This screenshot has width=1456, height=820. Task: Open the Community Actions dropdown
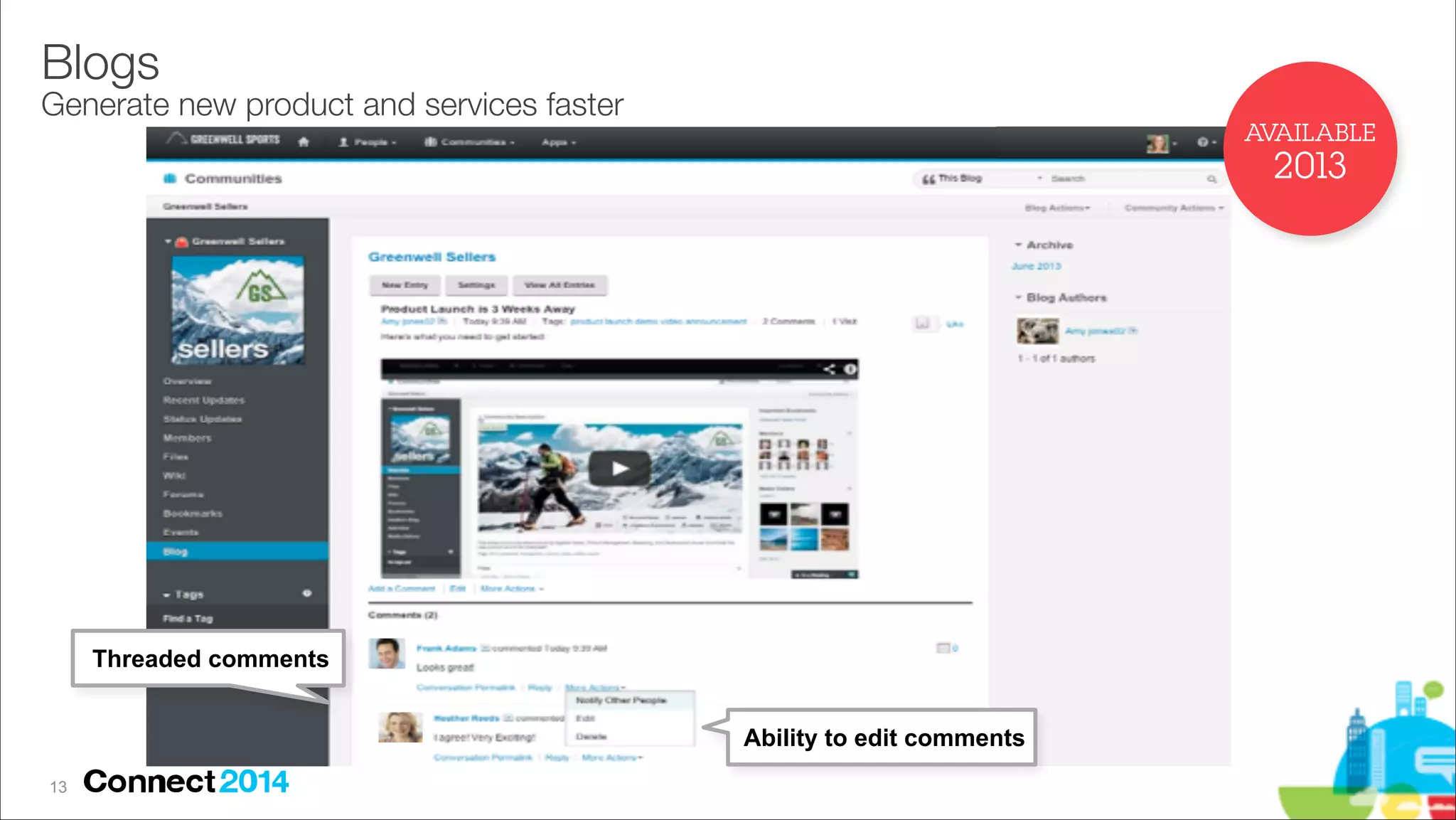click(1174, 208)
